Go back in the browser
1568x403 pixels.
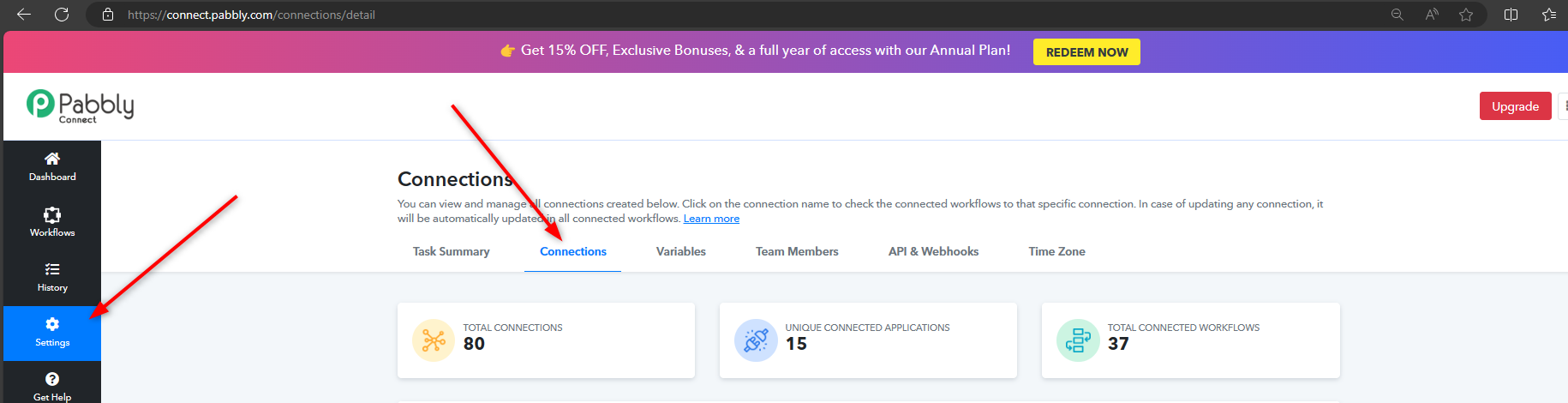[24, 15]
